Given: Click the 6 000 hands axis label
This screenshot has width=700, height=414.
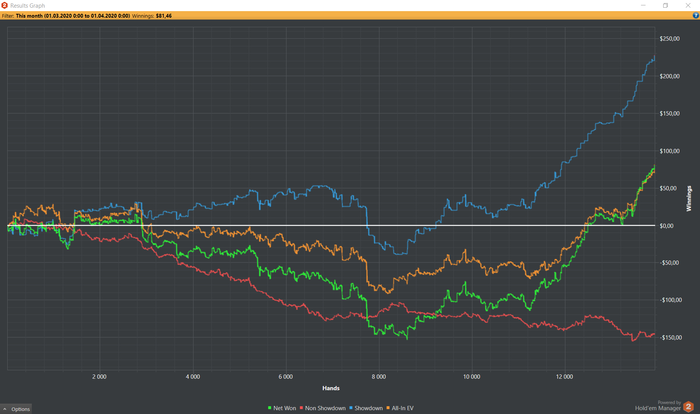Looking at the screenshot, I should [x=286, y=377].
